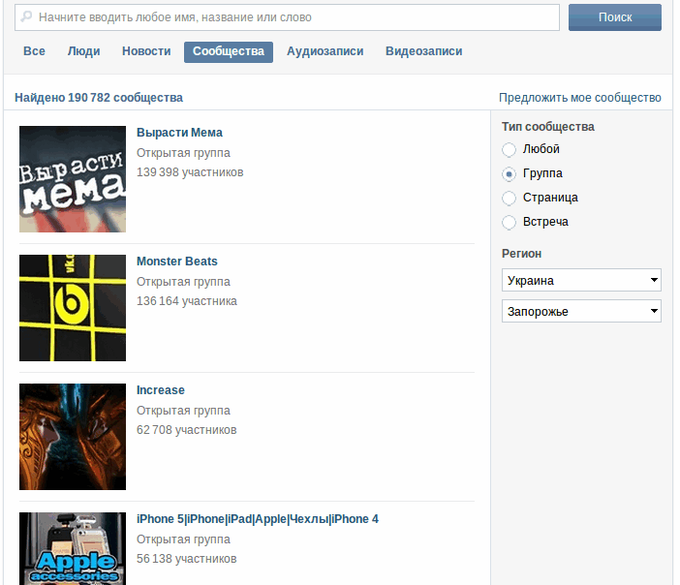Open the iPhone 5|iPhone|iPad|Apple group link
Screen dimensions: 680x585
[x=258, y=519]
